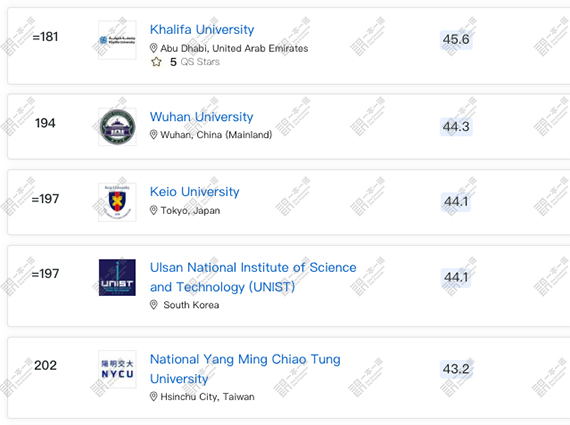Open National Yang Ming Chiao Tung University link

(x=245, y=369)
